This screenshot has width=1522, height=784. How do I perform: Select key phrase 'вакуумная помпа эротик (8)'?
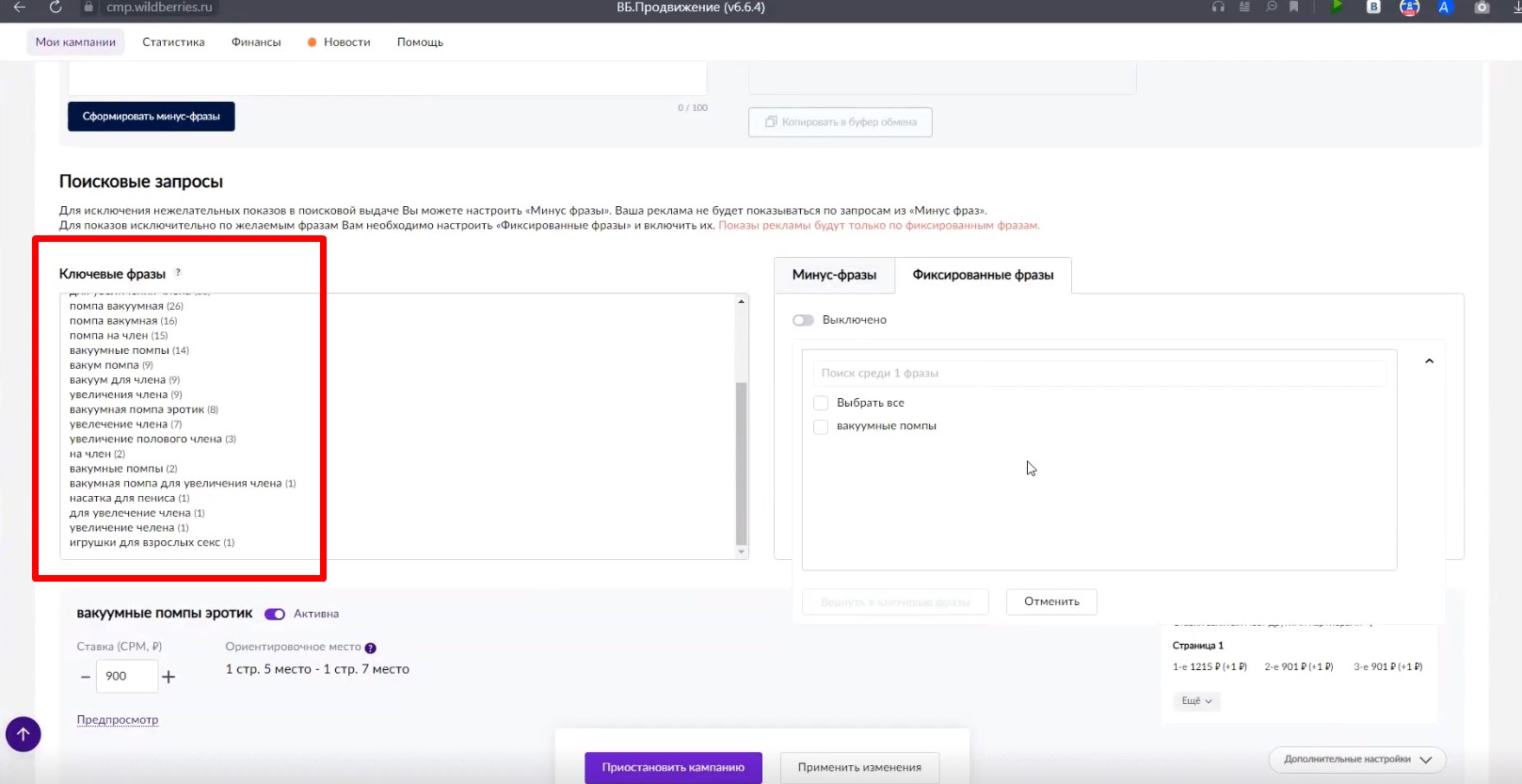(144, 409)
